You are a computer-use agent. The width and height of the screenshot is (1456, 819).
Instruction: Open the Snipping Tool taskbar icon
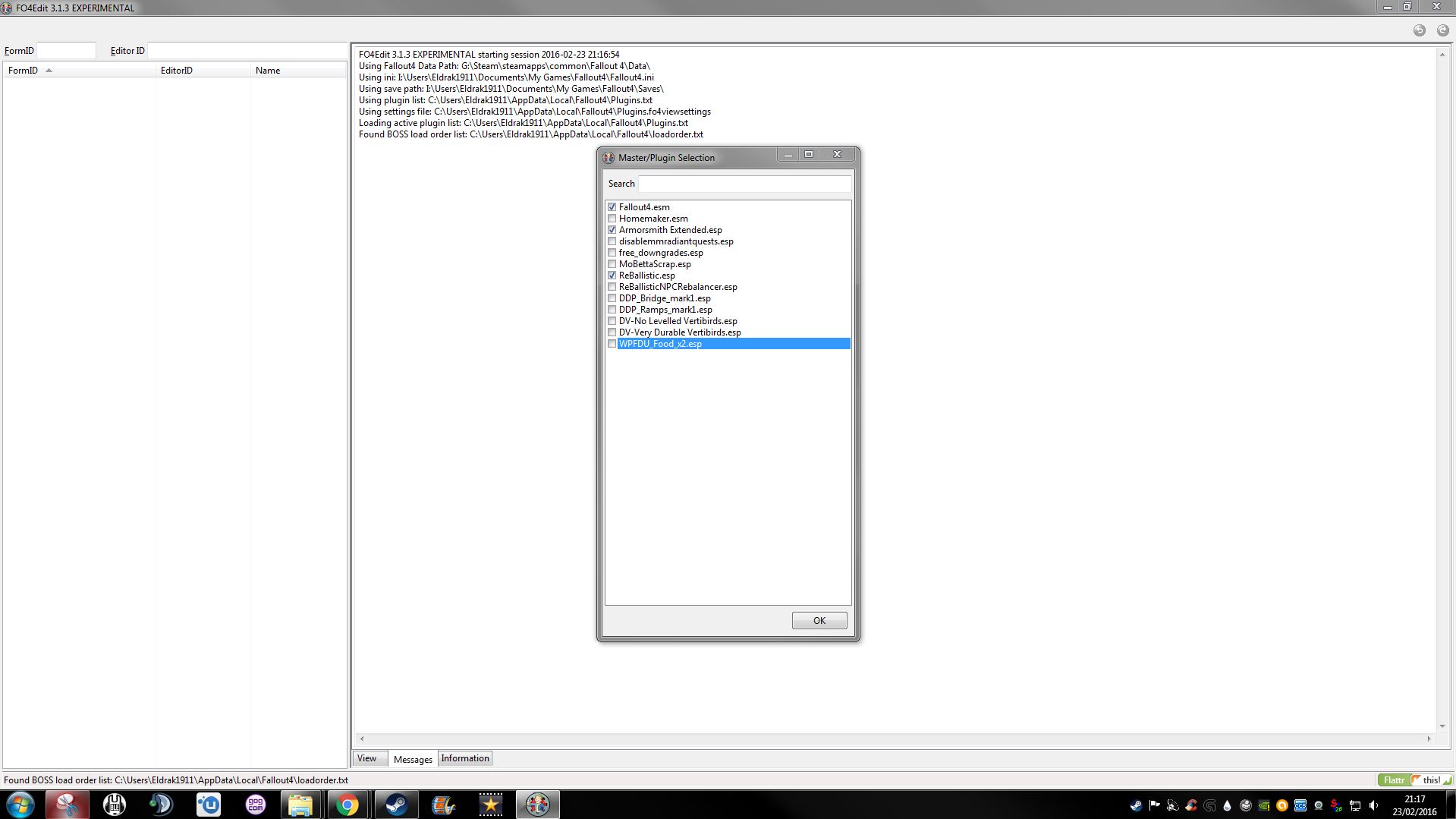point(67,805)
